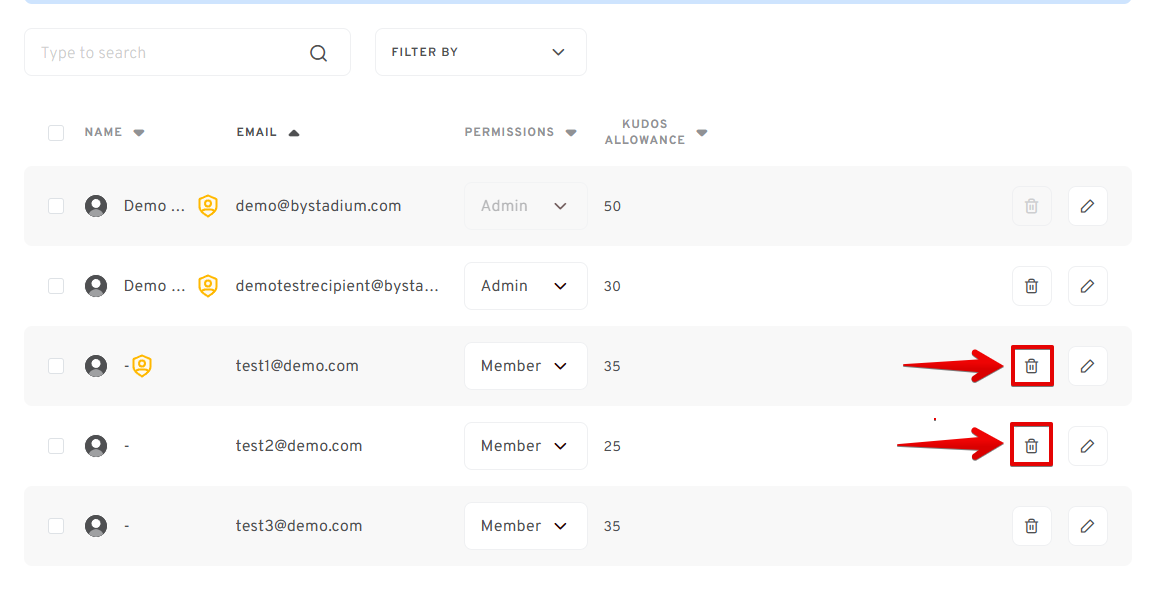
Task: Toggle the select-all checkbox in header
Action: pos(56,133)
